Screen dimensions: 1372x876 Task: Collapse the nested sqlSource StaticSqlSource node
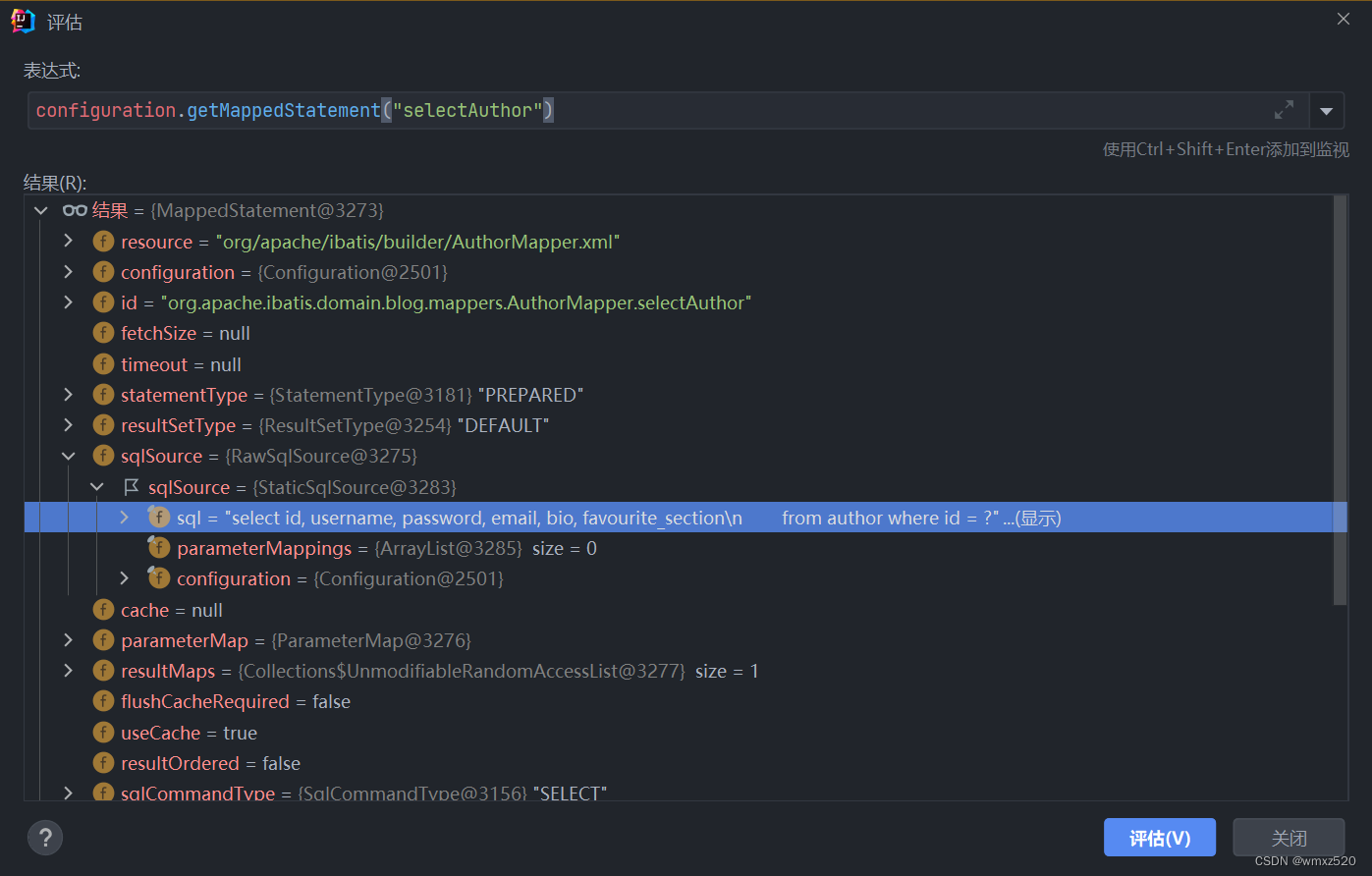[x=96, y=487]
